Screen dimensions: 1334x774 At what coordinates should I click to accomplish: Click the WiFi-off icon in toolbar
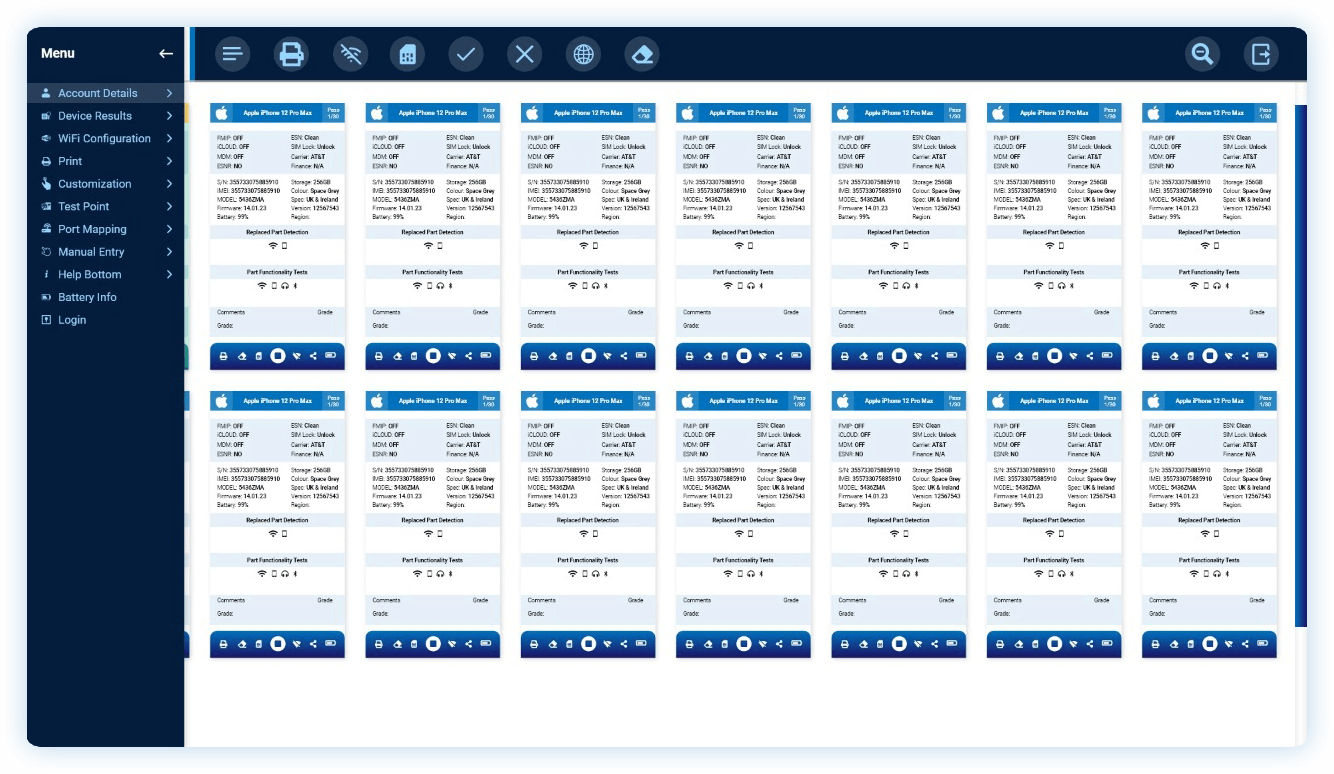tap(349, 54)
